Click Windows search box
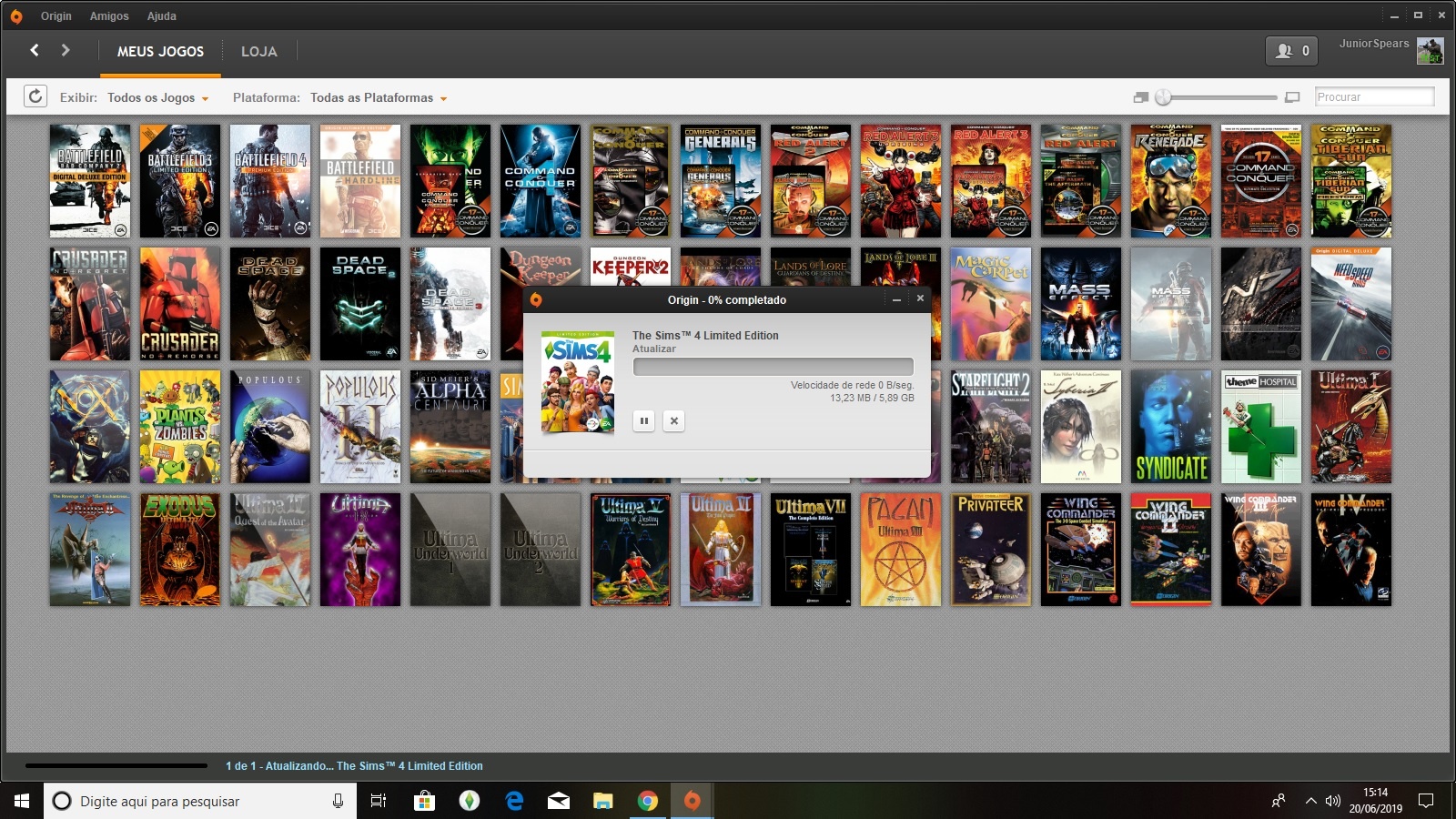Image resolution: width=1456 pixels, height=819 pixels. [x=200, y=801]
